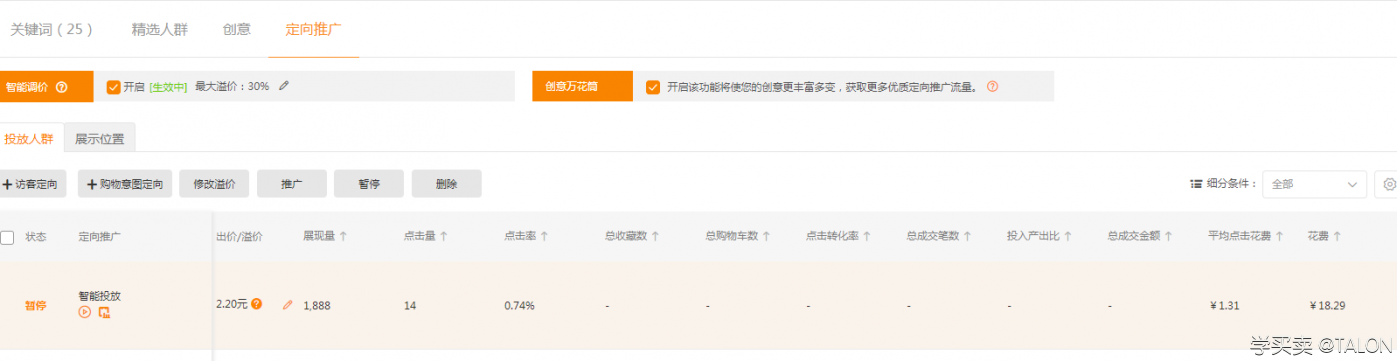Image resolution: width=1397 pixels, height=361 pixels.
Task: Toggle 智能调价 开启 checkbox
Action: pyautogui.click(x=113, y=86)
